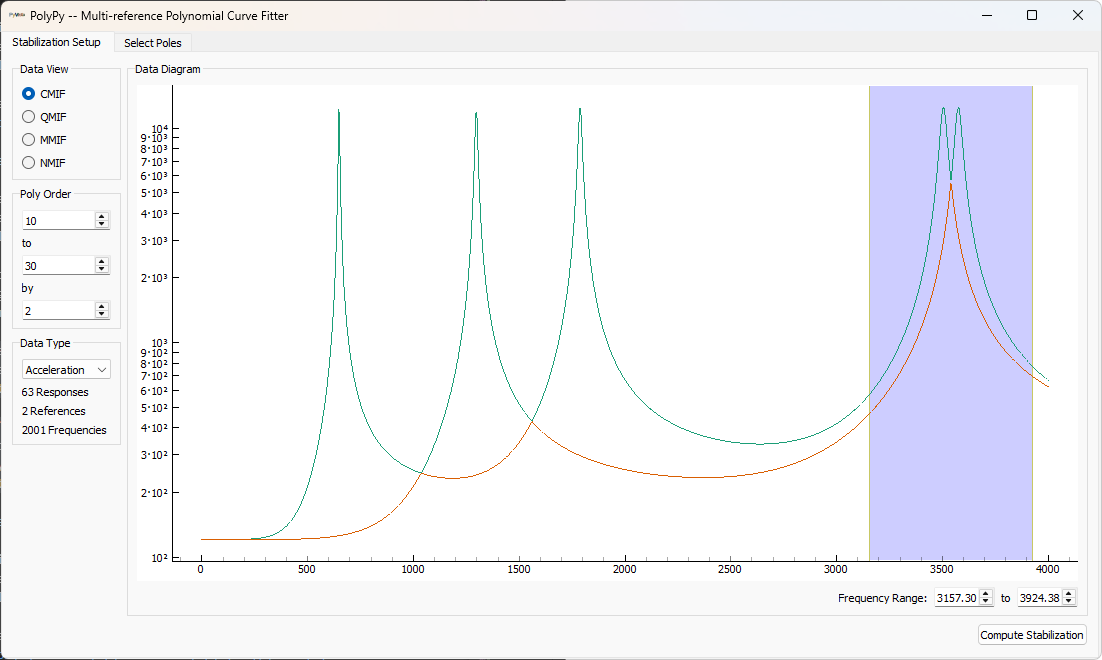
Task: Maximize the PolyPy window
Action: click(1032, 15)
